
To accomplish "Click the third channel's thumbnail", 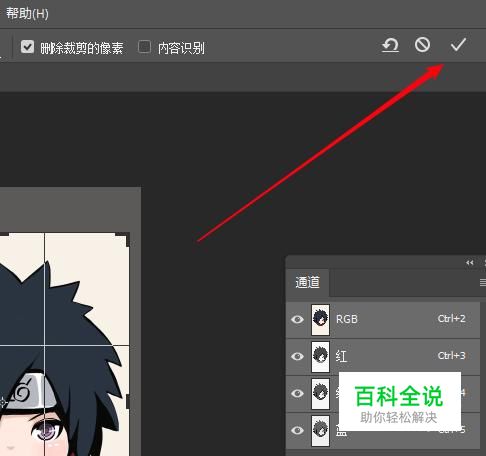I will point(320,393).
